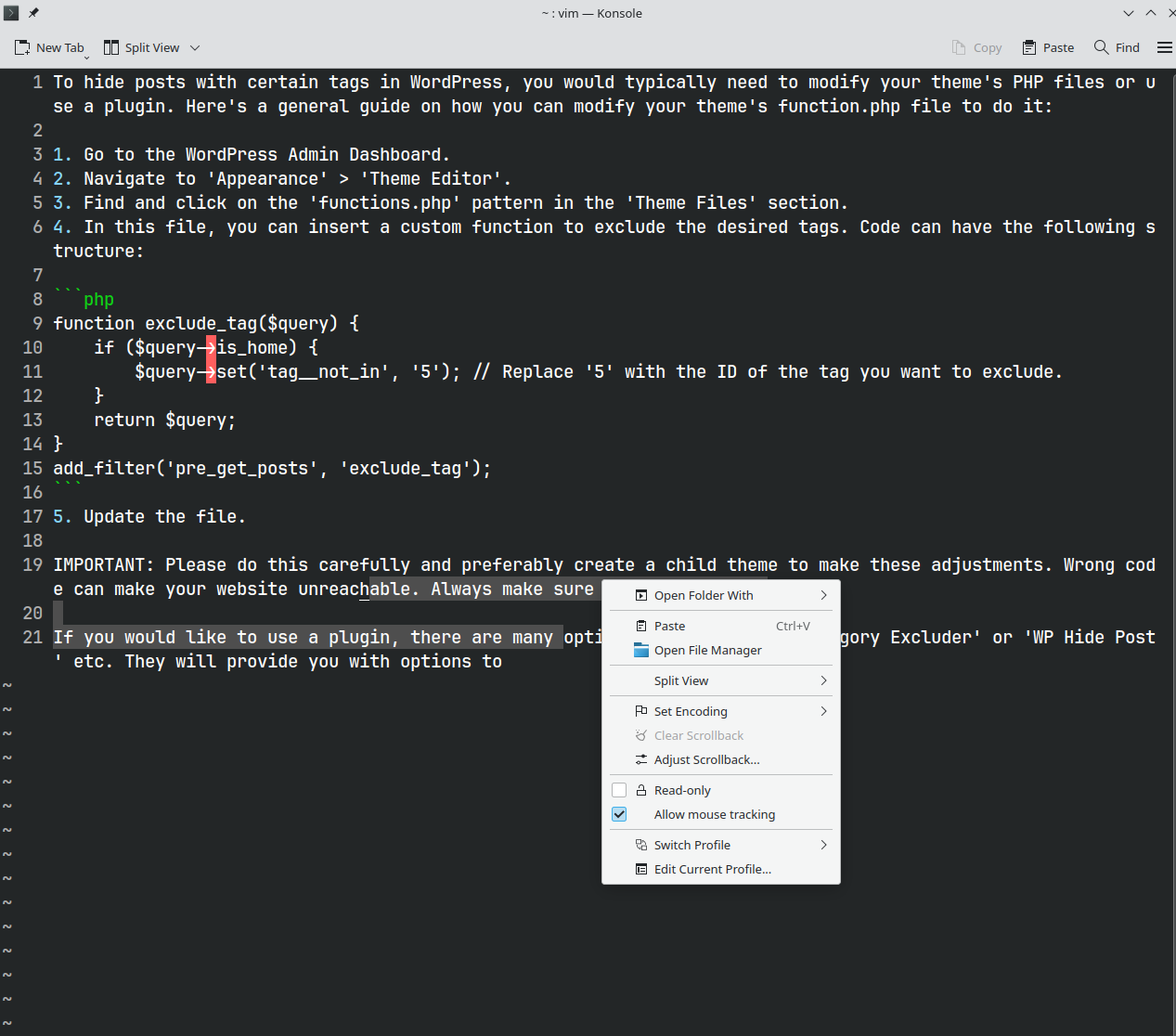Click '5. Update the file.' text
Viewport: 1176px width, 1036px height.
[149, 516]
